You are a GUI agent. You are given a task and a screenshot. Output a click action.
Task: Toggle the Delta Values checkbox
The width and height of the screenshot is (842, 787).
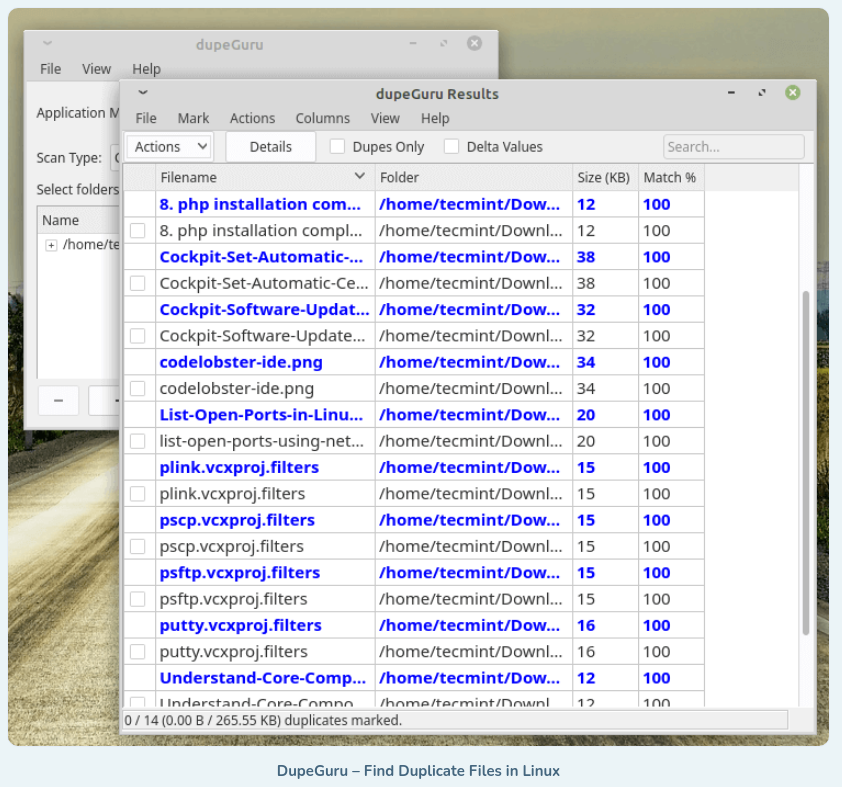tap(452, 146)
